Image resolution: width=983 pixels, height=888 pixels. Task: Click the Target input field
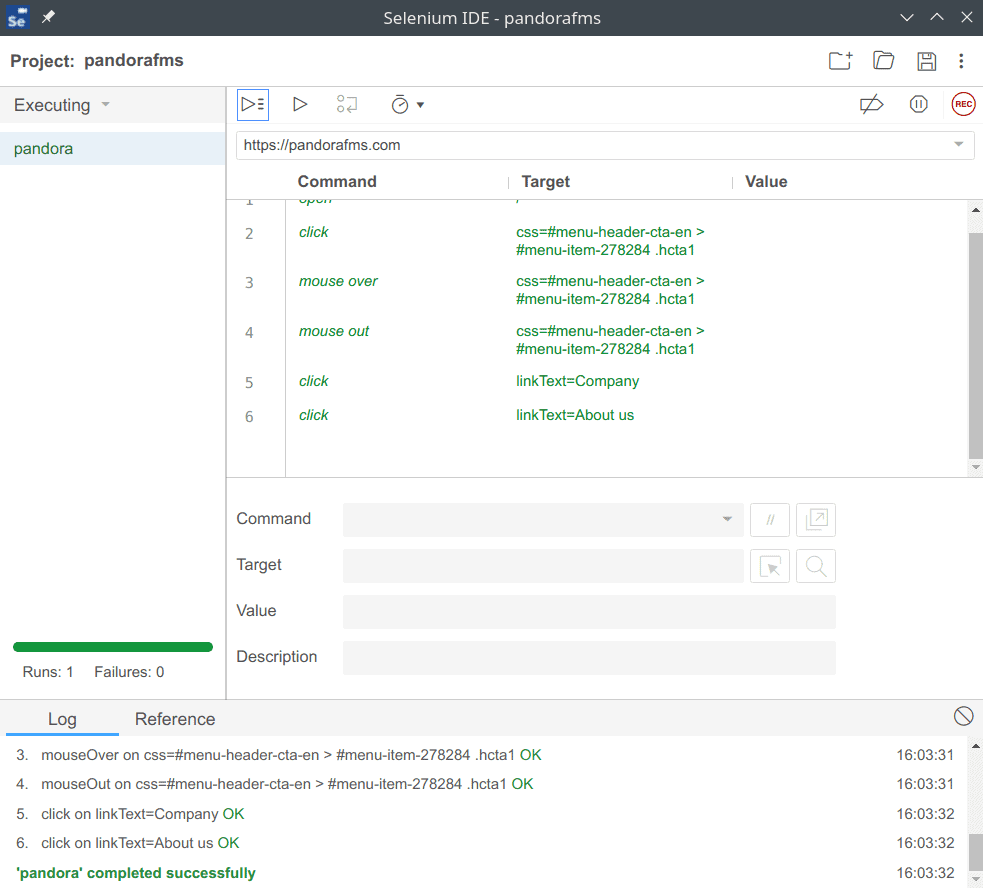click(543, 566)
